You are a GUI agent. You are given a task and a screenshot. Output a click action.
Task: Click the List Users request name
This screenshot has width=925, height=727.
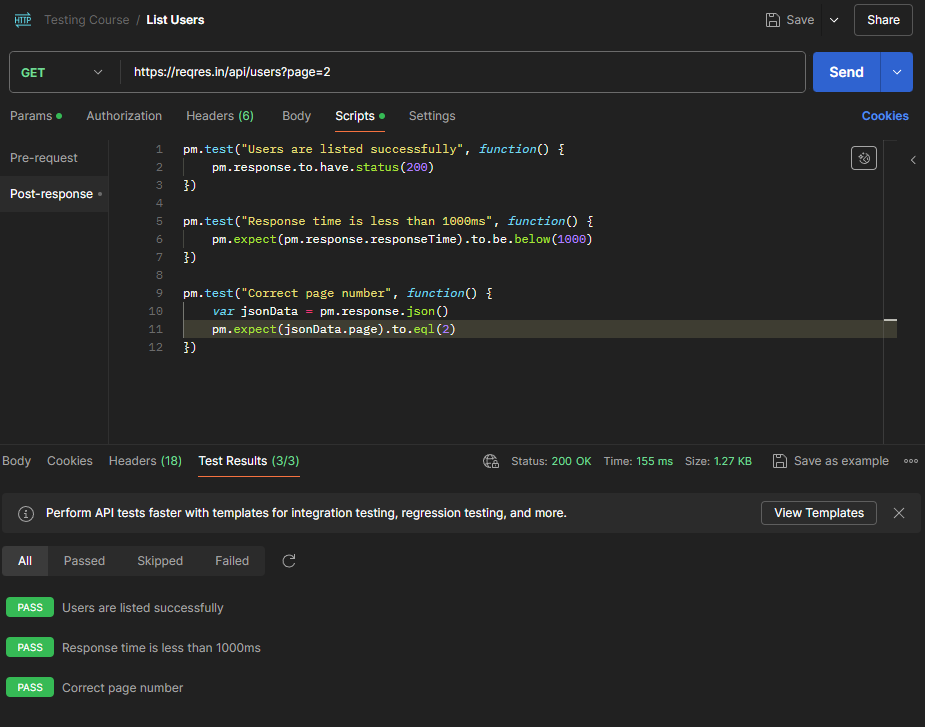click(175, 20)
